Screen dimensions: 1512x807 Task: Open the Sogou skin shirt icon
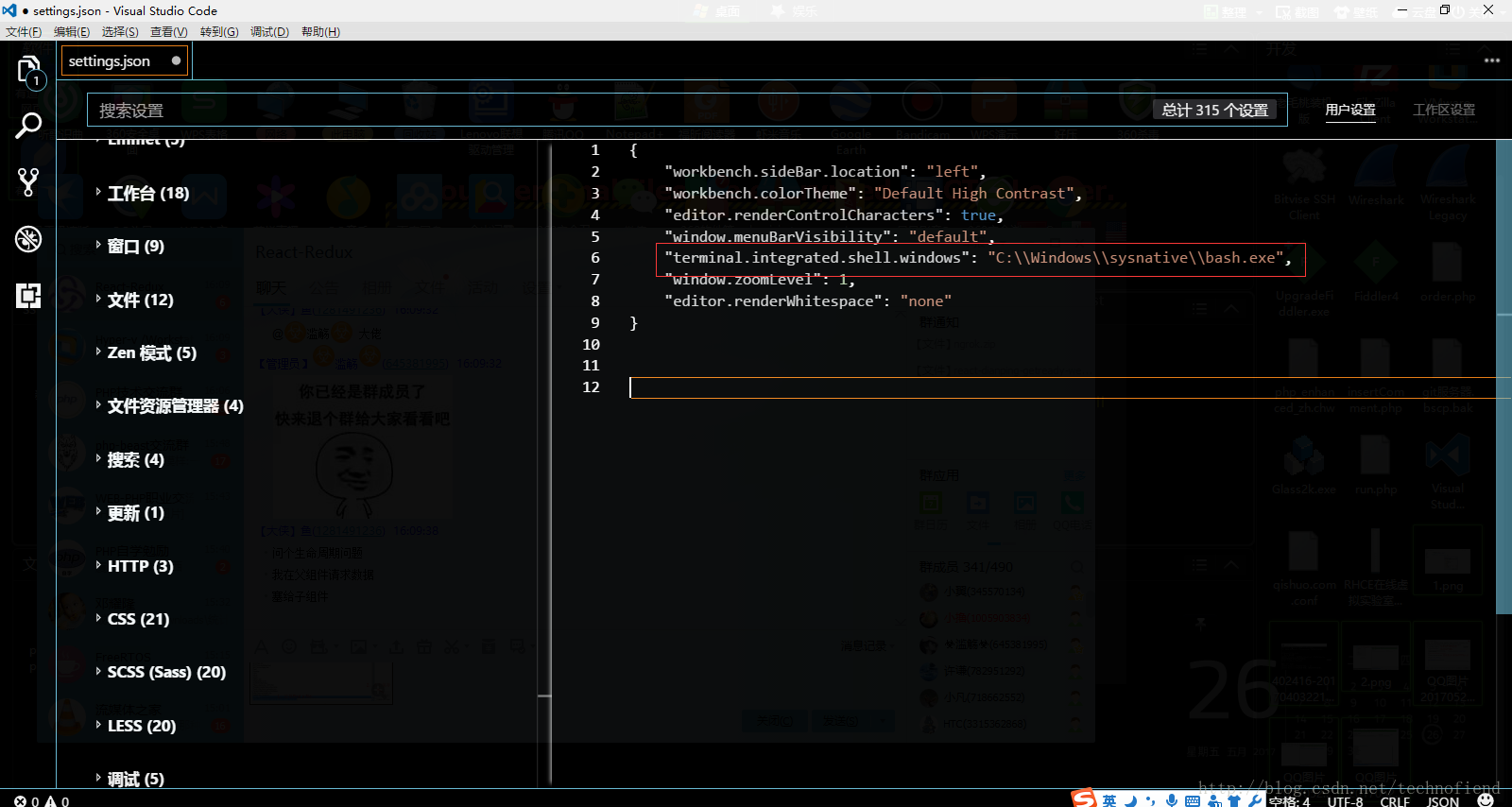coord(1234,800)
